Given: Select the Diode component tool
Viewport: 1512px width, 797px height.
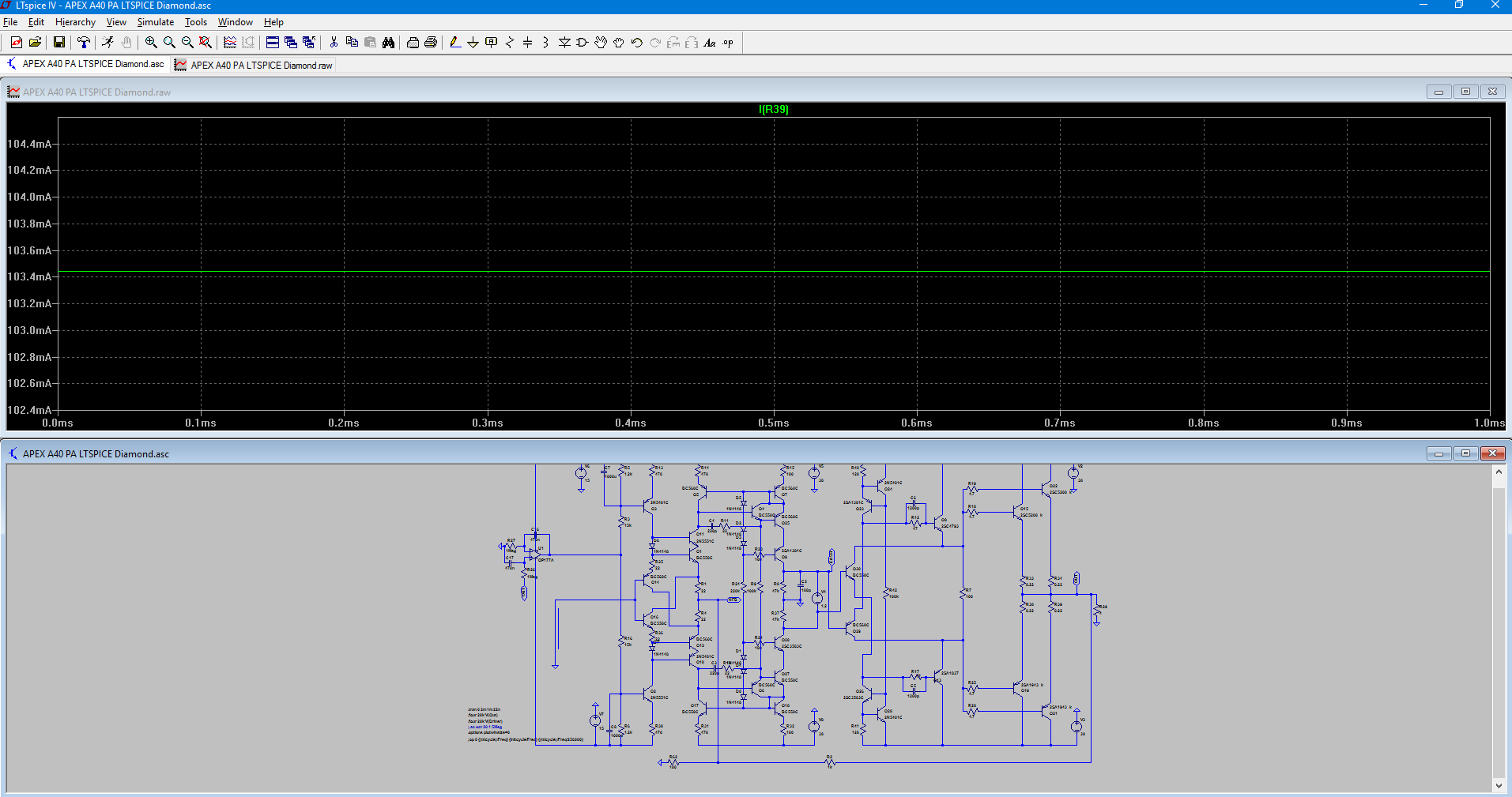Looking at the screenshot, I should 564,43.
